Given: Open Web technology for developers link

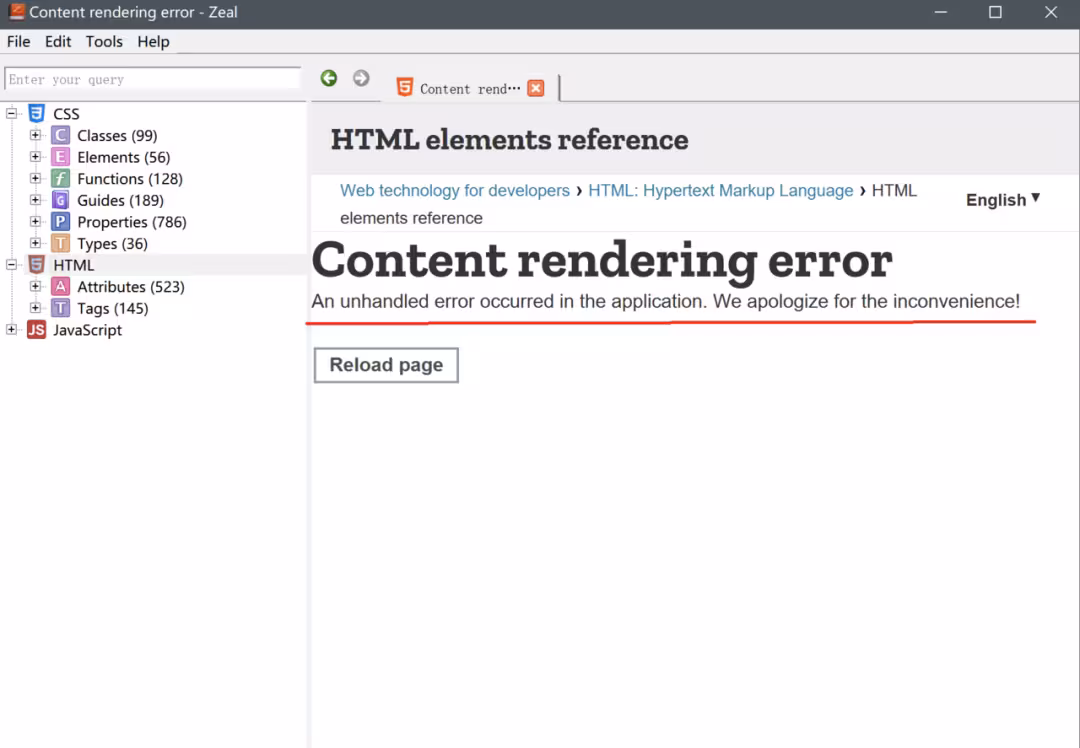Looking at the screenshot, I should coord(455,190).
